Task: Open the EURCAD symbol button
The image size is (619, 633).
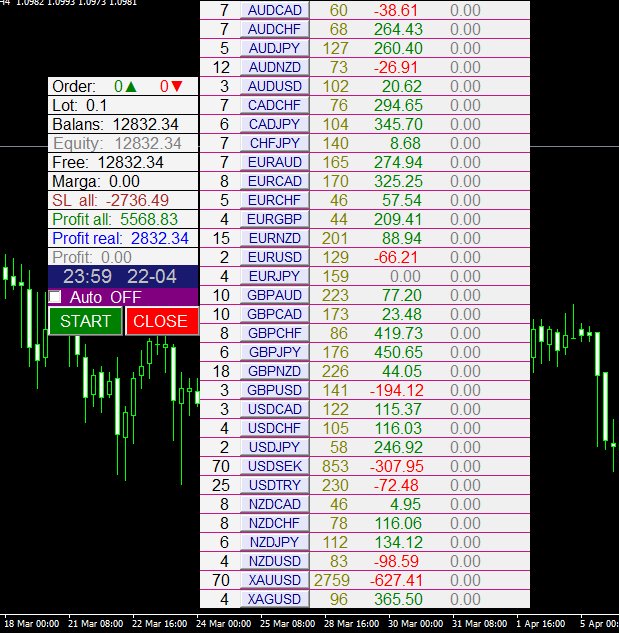Action: click(x=275, y=181)
